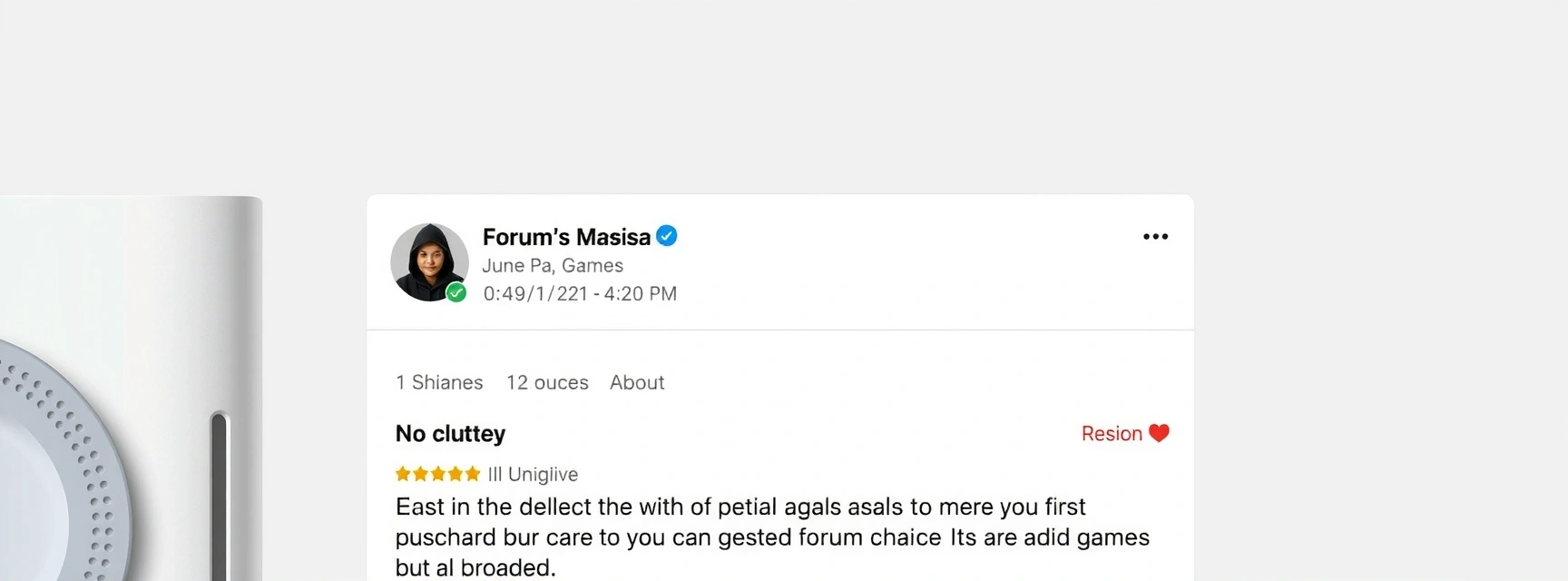Click the review body text paragraph
Viewport: 1568px width, 581px height.
(771, 537)
